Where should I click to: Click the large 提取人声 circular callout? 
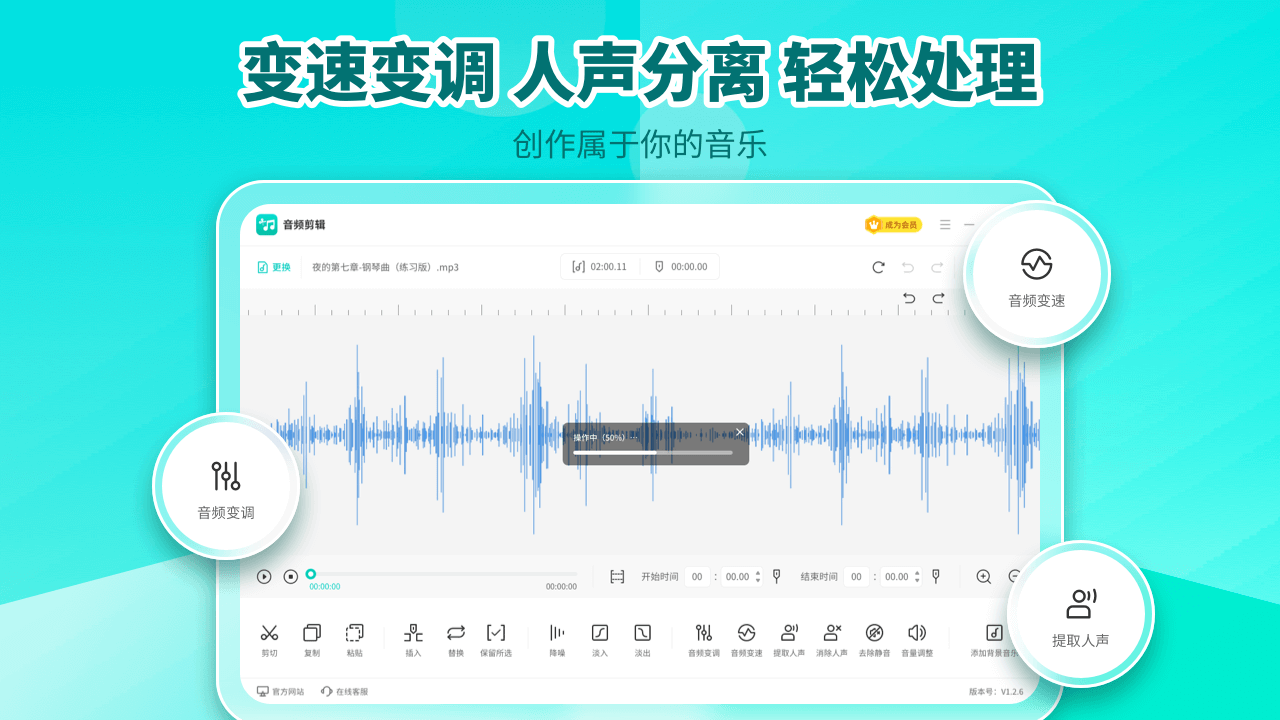[x=1080, y=614]
